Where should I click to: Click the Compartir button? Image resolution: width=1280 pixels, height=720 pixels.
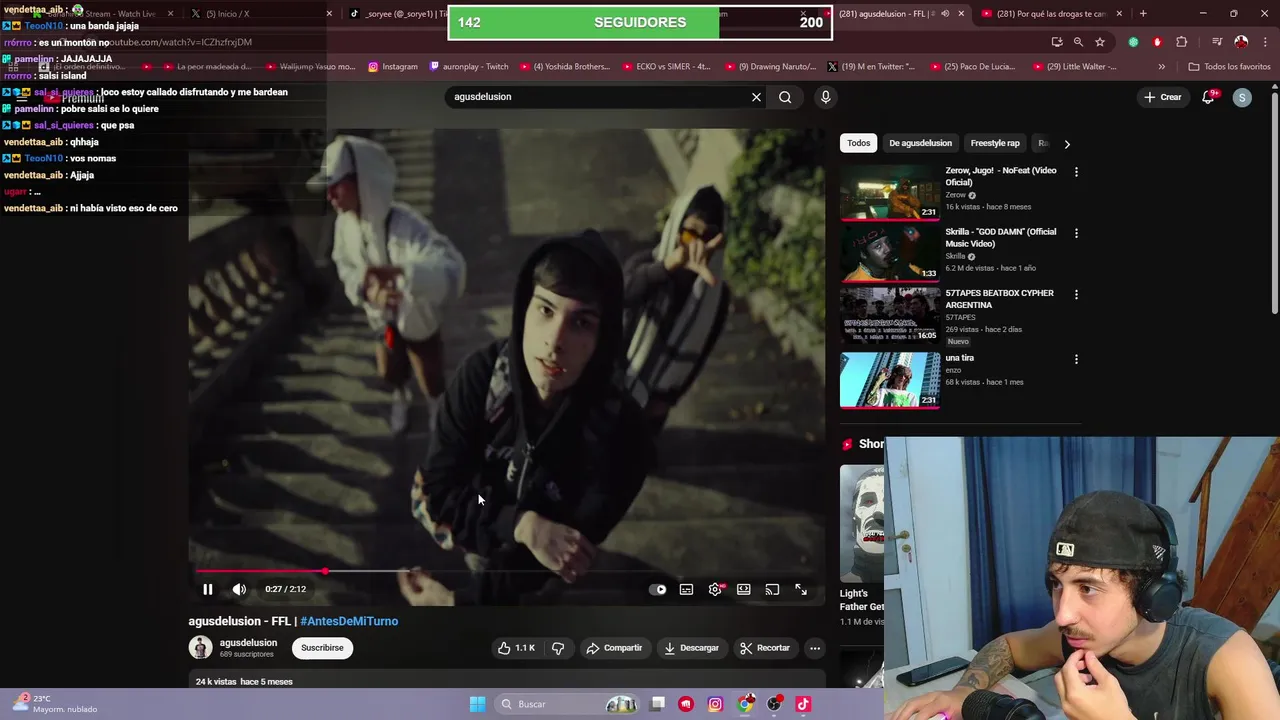coord(614,648)
